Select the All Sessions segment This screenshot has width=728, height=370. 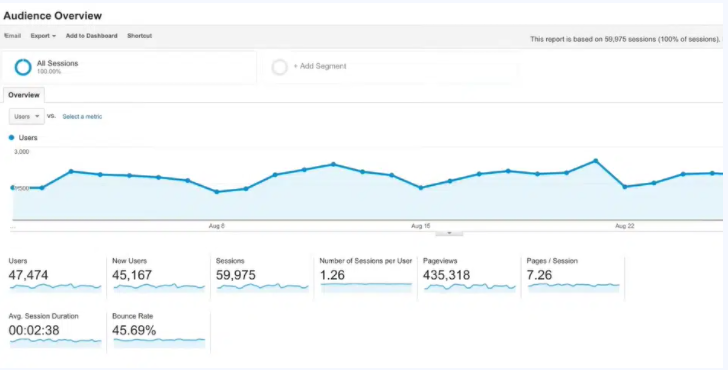pyautogui.click(x=130, y=67)
